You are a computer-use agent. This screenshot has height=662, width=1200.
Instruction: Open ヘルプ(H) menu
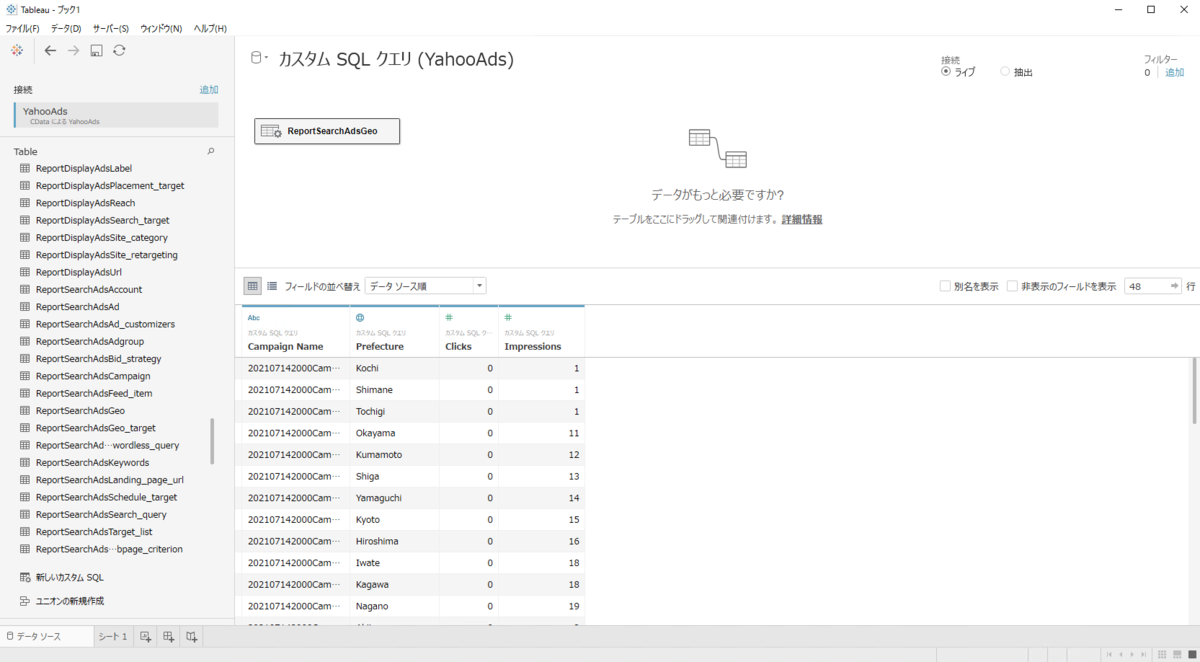point(210,28)
